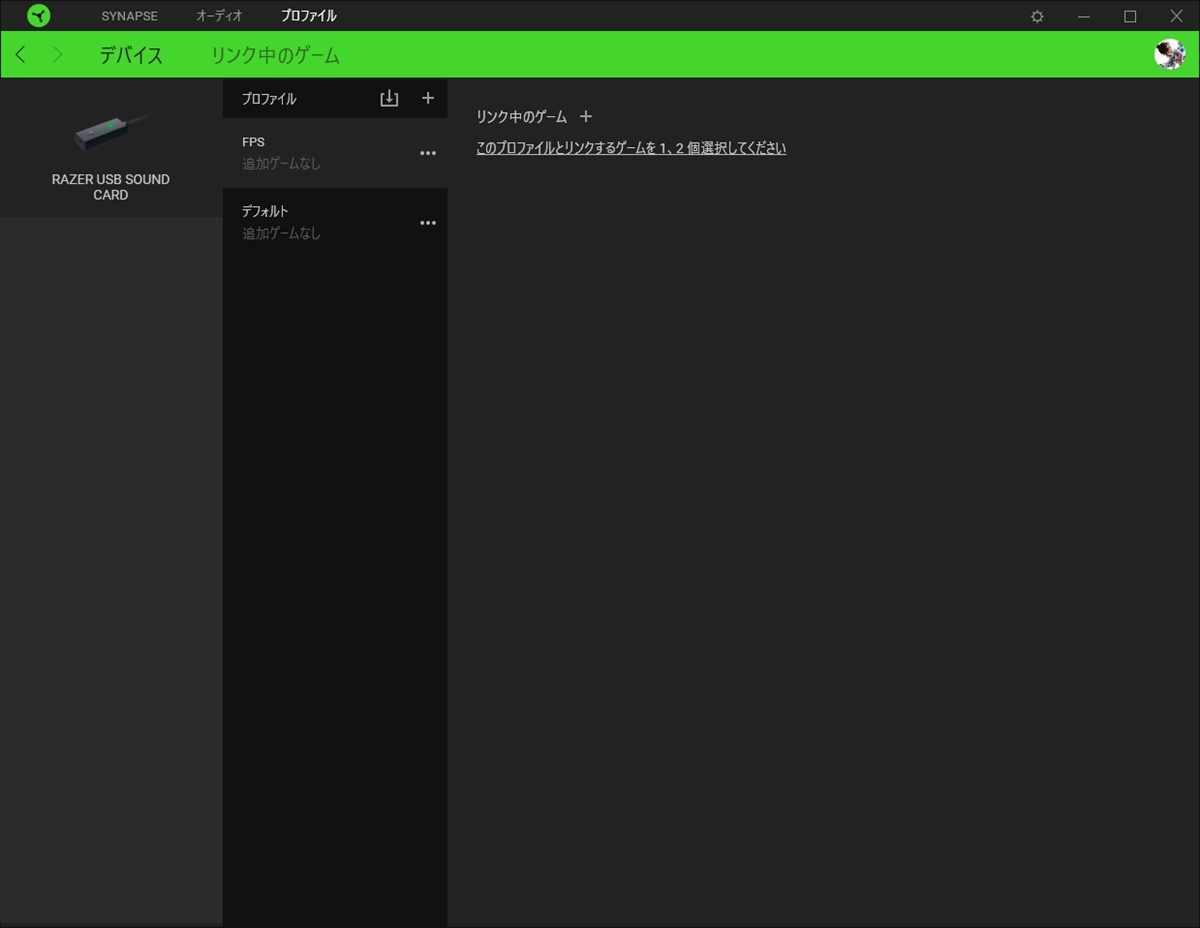The image size is (1200, 928).
Task: Open the user avatar profile
Action: (x=1169, y=54)
